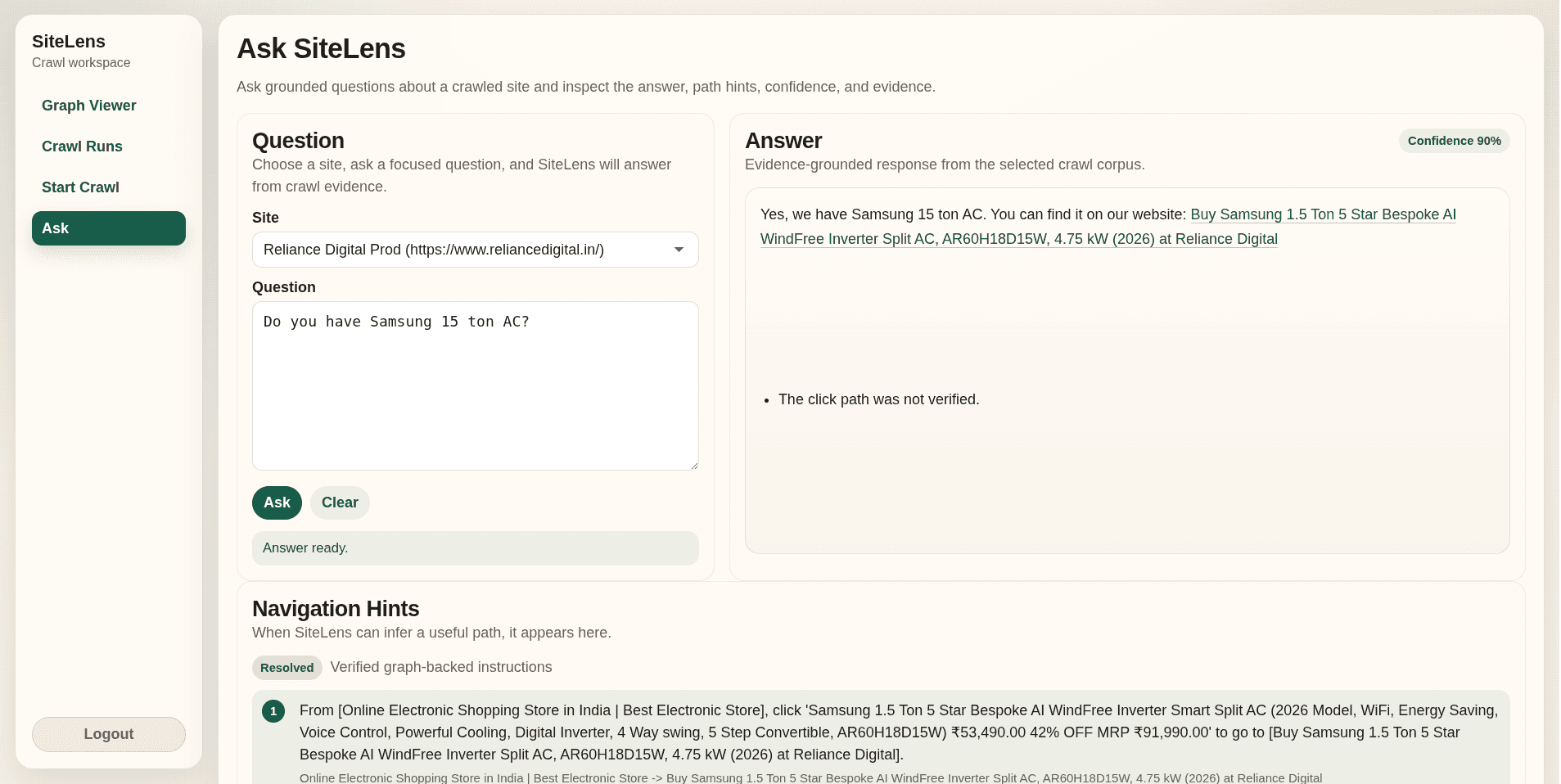1561x784 pixels.
Task: Click the Ask SiteLens page heading
Action: 321,49
